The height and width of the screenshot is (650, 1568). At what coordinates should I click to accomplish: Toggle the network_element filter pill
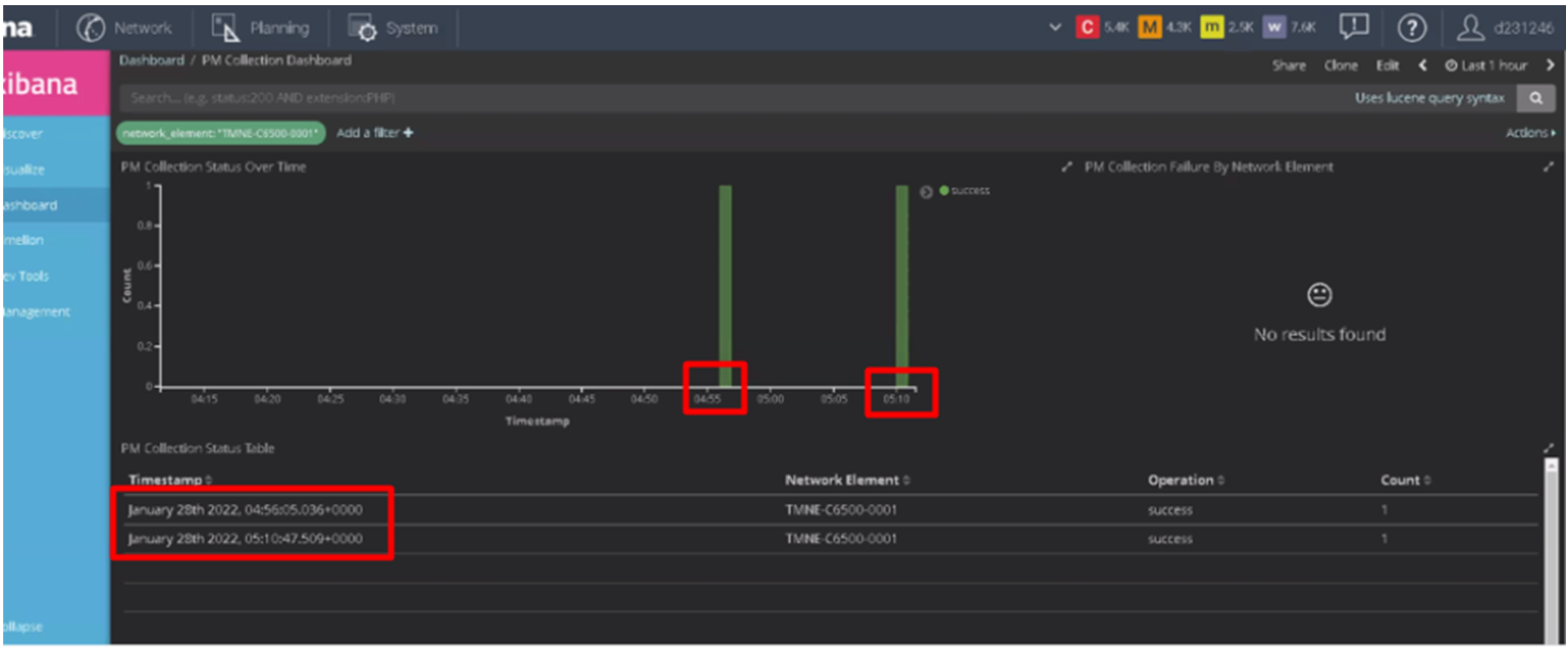tap(221, 133)
